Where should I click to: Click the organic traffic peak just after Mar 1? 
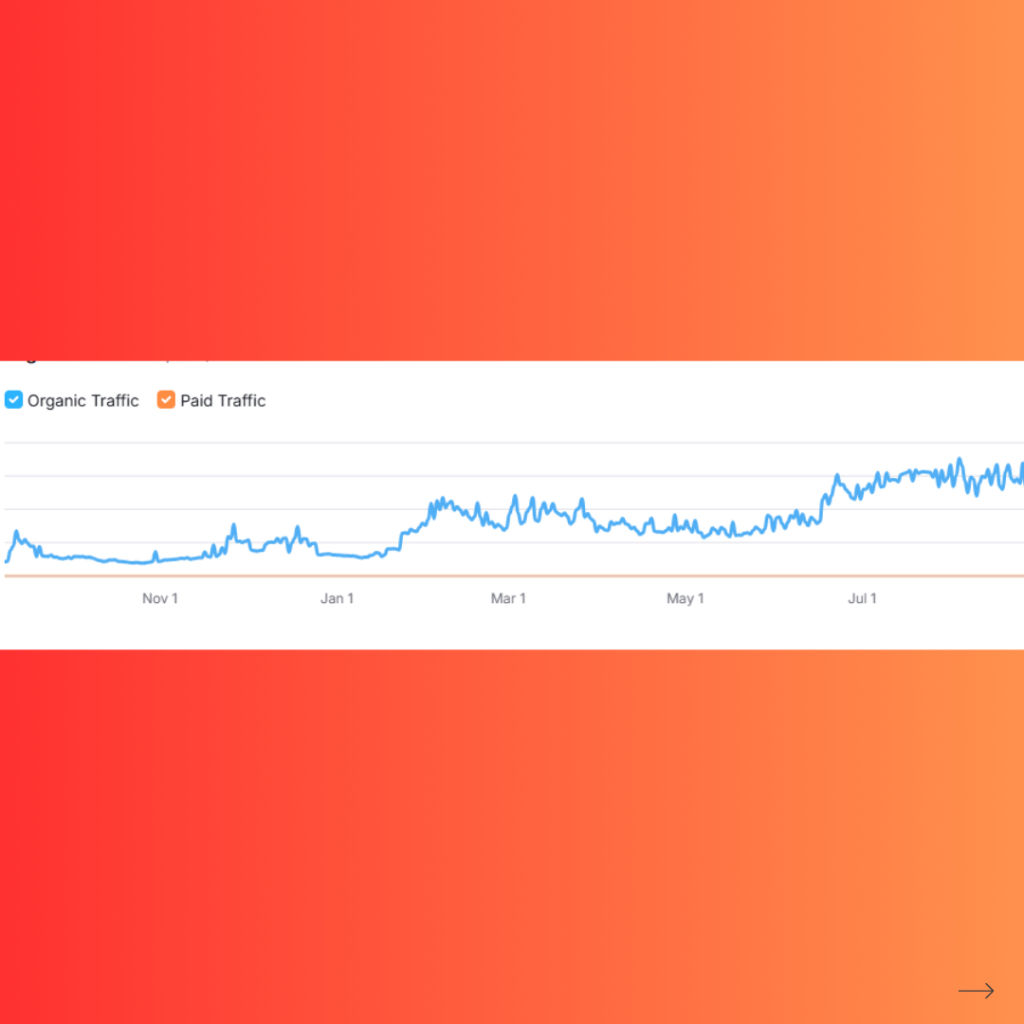[515, 496]
